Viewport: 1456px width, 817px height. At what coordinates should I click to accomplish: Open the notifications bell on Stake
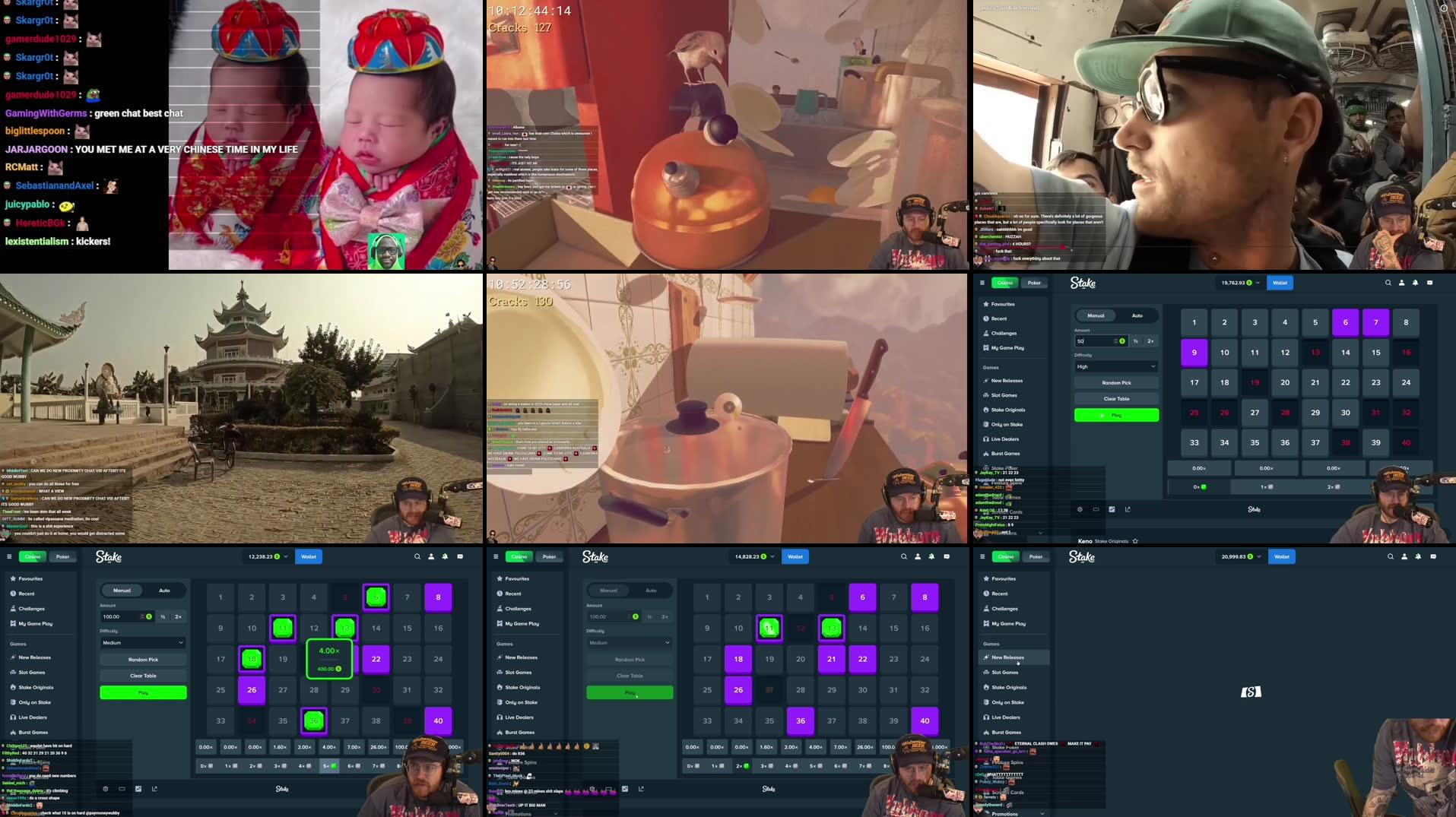1416,283
